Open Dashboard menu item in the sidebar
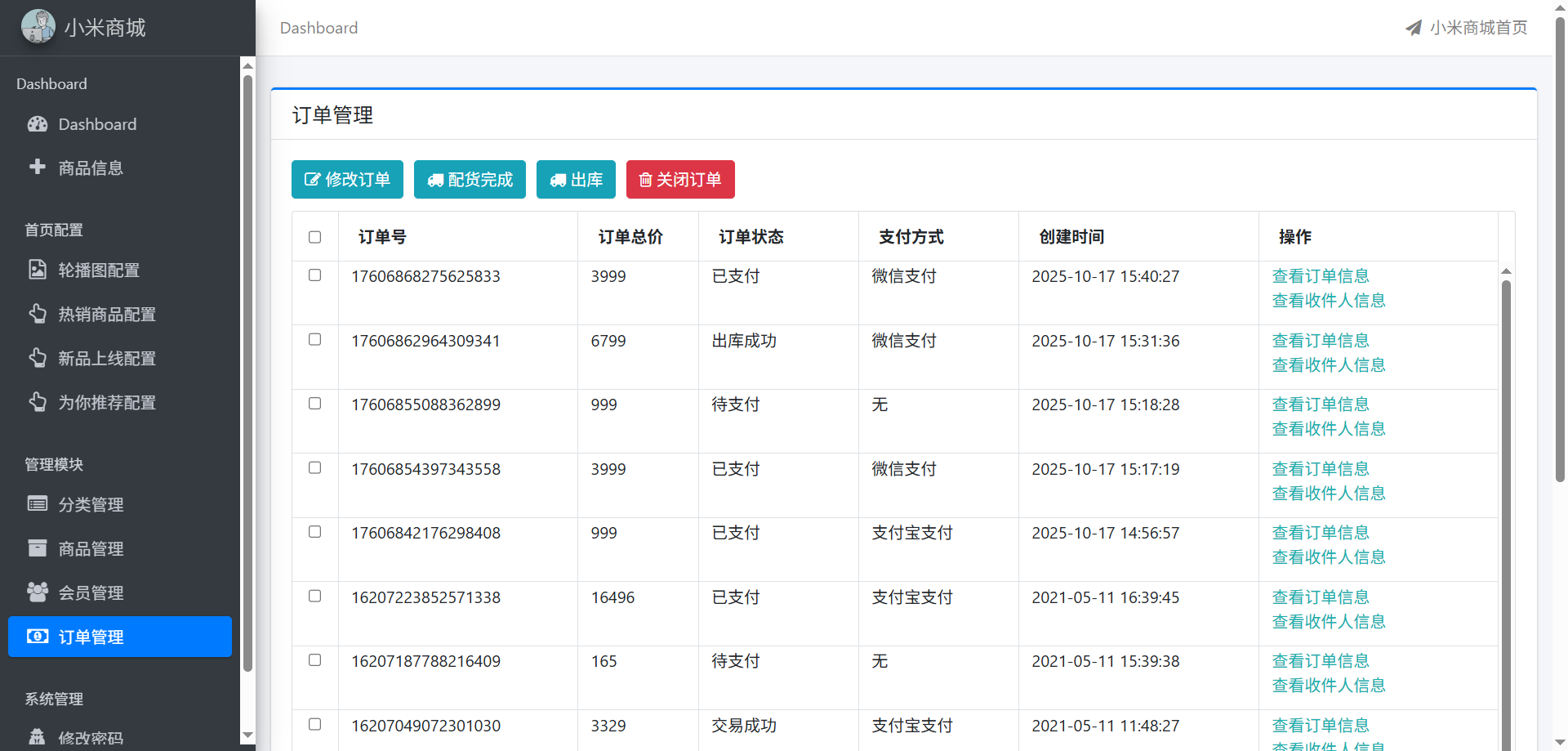1568x751 pixels. pos(120,124)
